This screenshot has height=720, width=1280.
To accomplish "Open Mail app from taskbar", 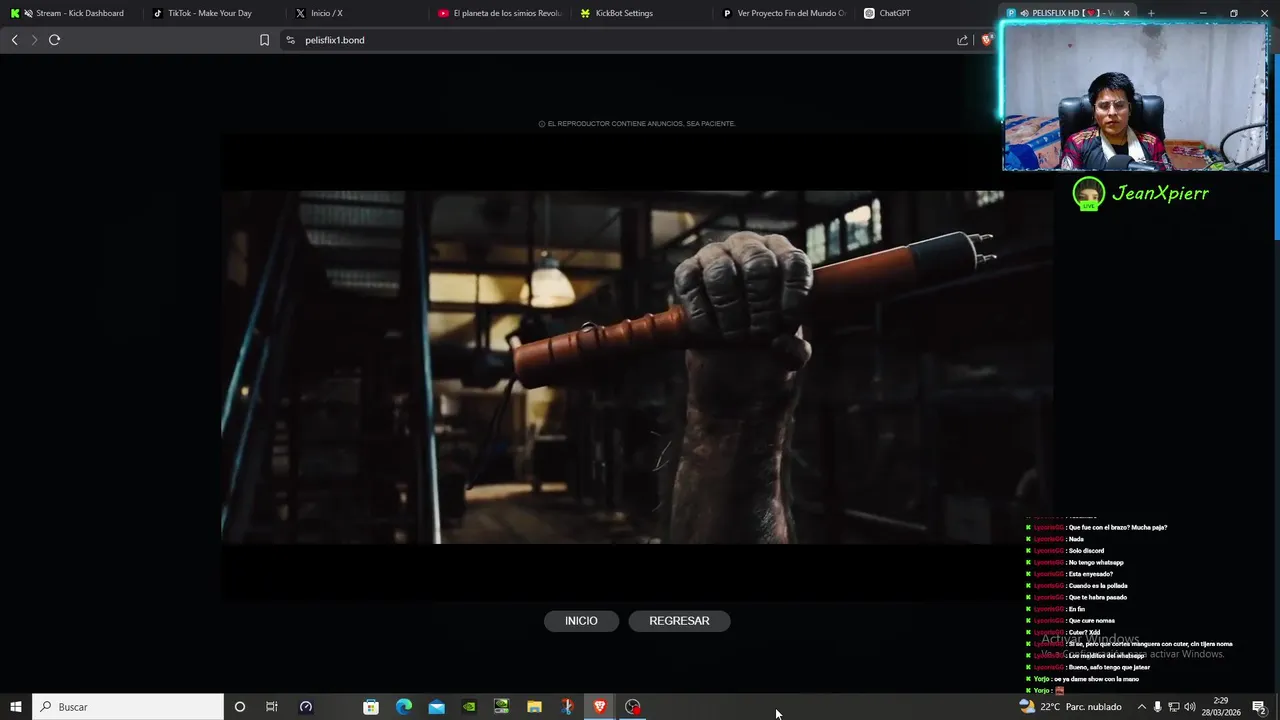I will point(437,707).
